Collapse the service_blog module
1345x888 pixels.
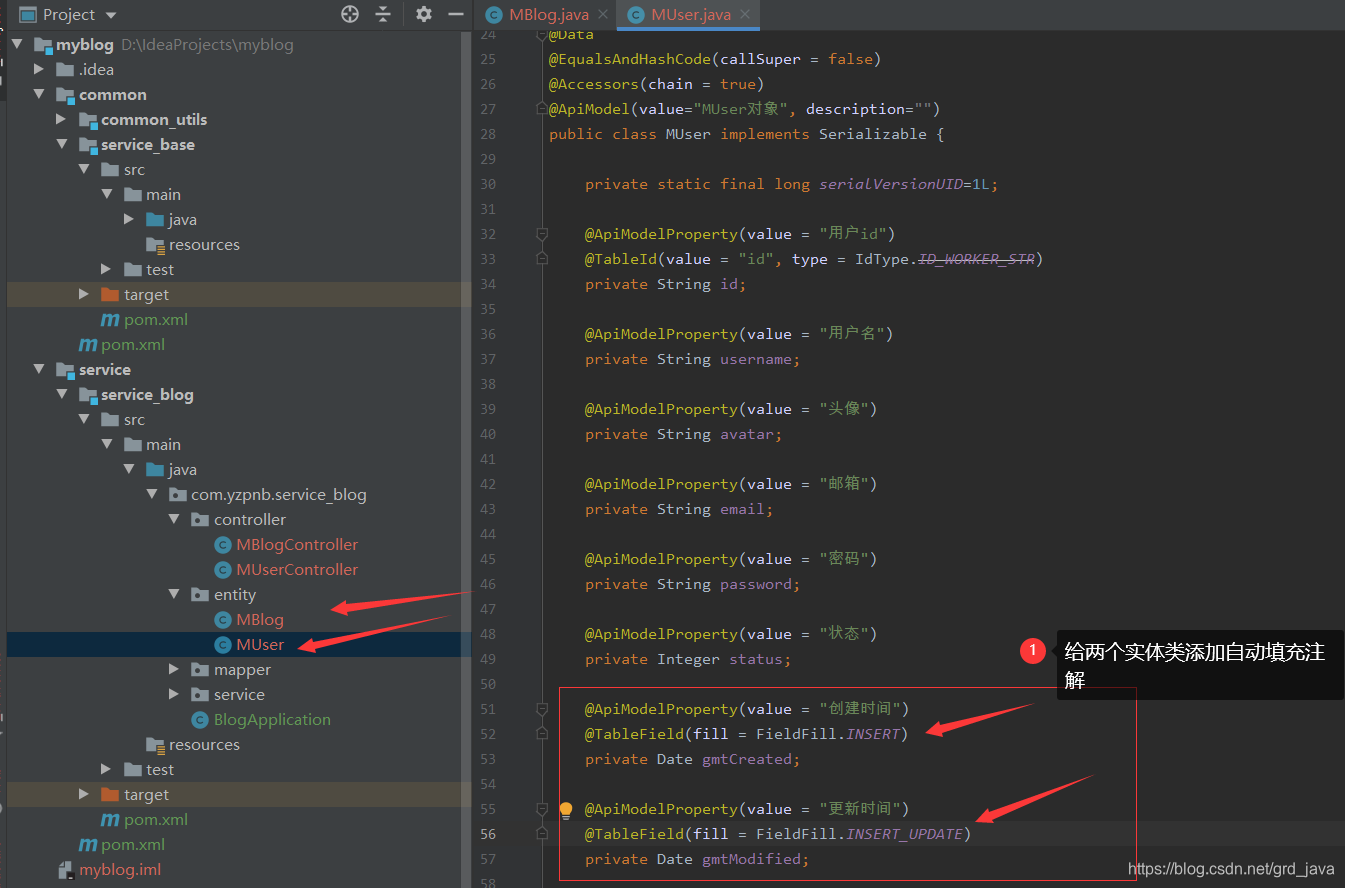click(x=61, y=395)
